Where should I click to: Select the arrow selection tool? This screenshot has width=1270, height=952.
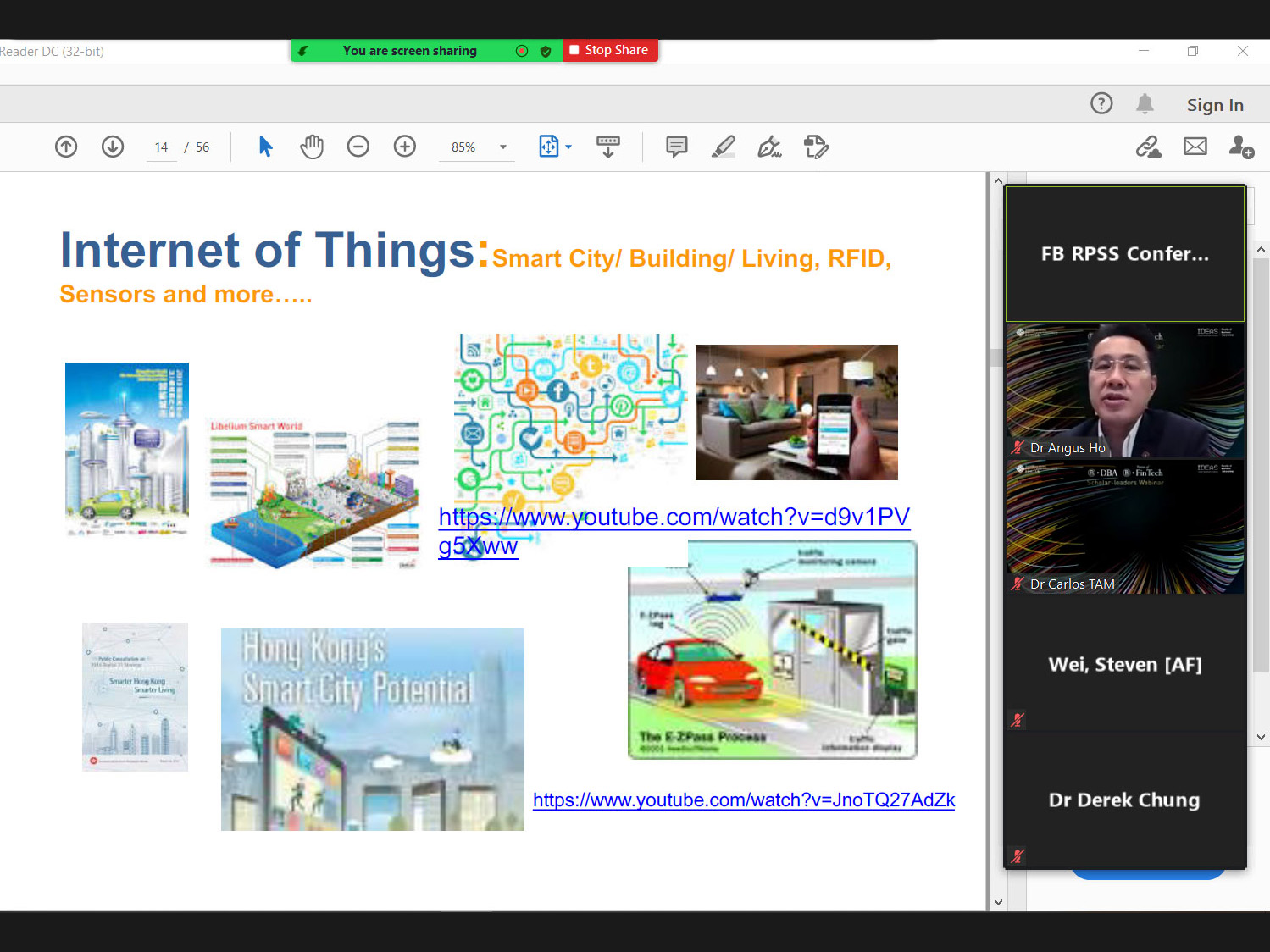pos(265,147)
